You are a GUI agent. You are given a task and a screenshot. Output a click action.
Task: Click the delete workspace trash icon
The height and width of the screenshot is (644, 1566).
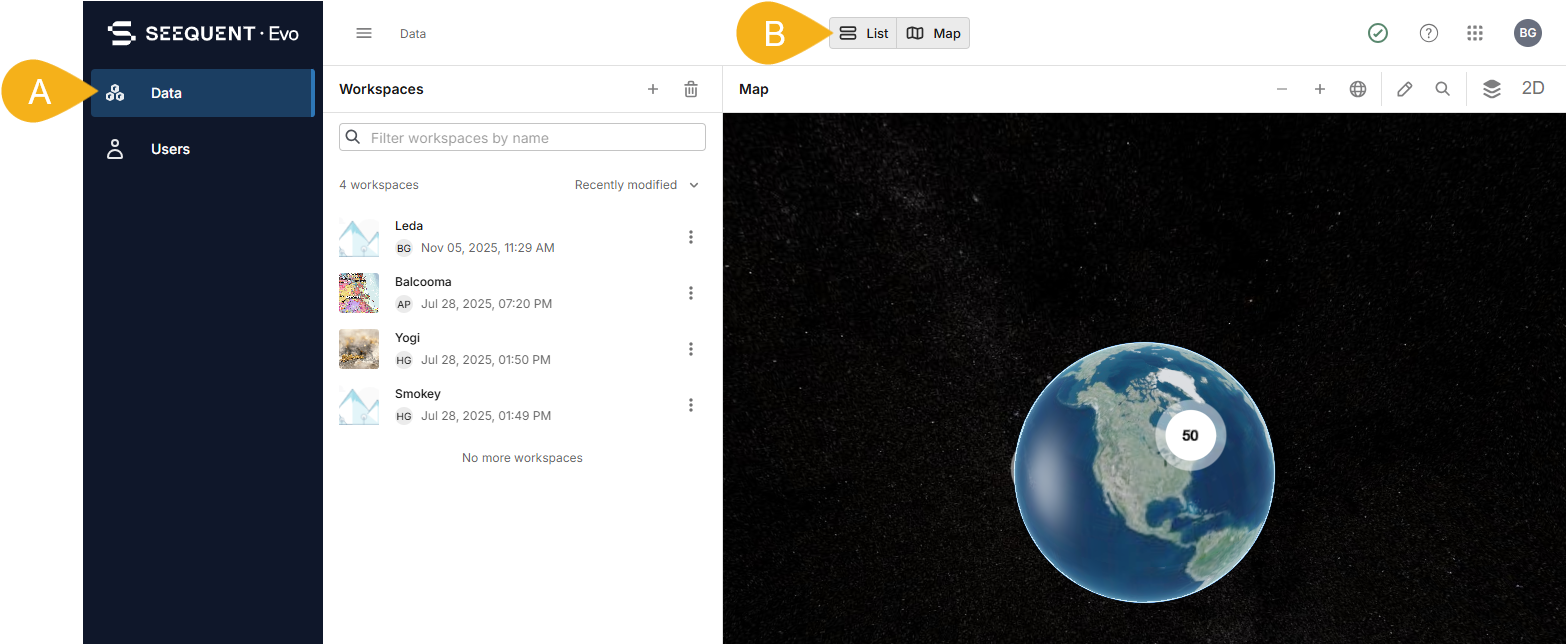tap(691, 89)
